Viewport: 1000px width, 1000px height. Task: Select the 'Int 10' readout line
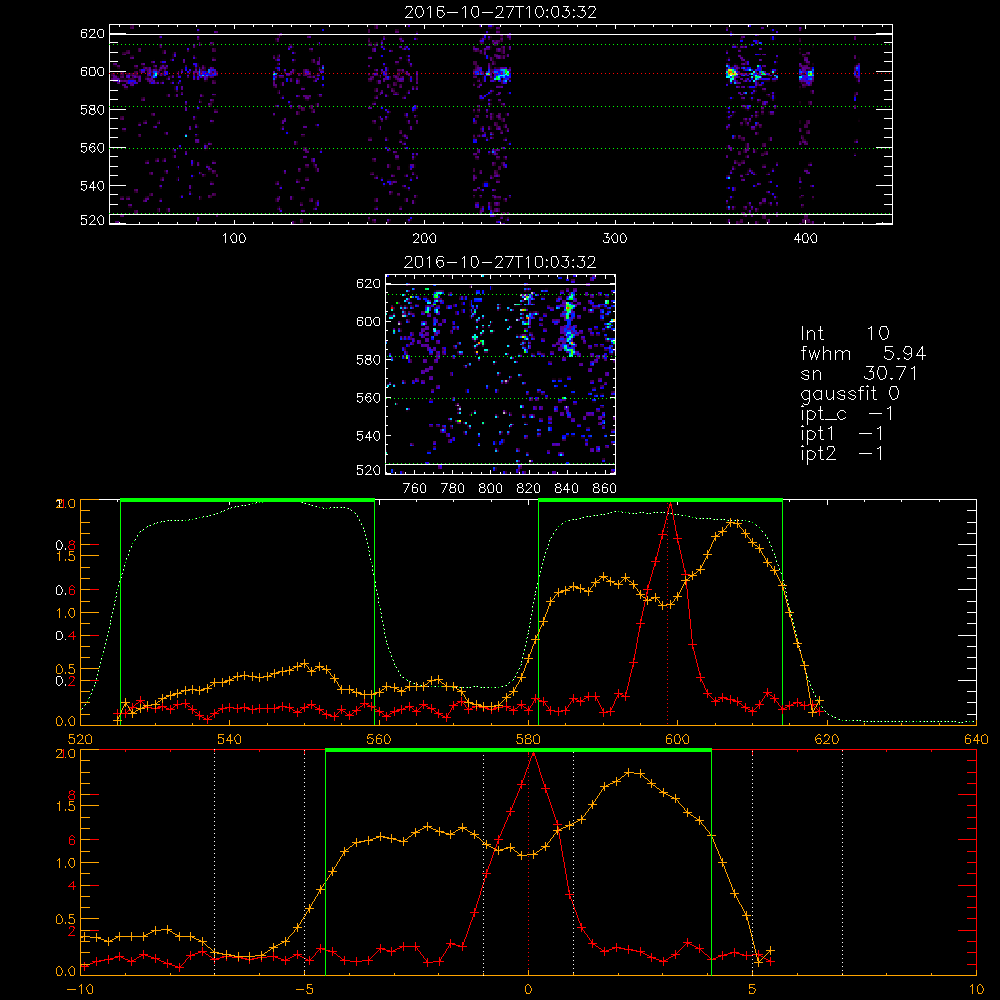844,333
